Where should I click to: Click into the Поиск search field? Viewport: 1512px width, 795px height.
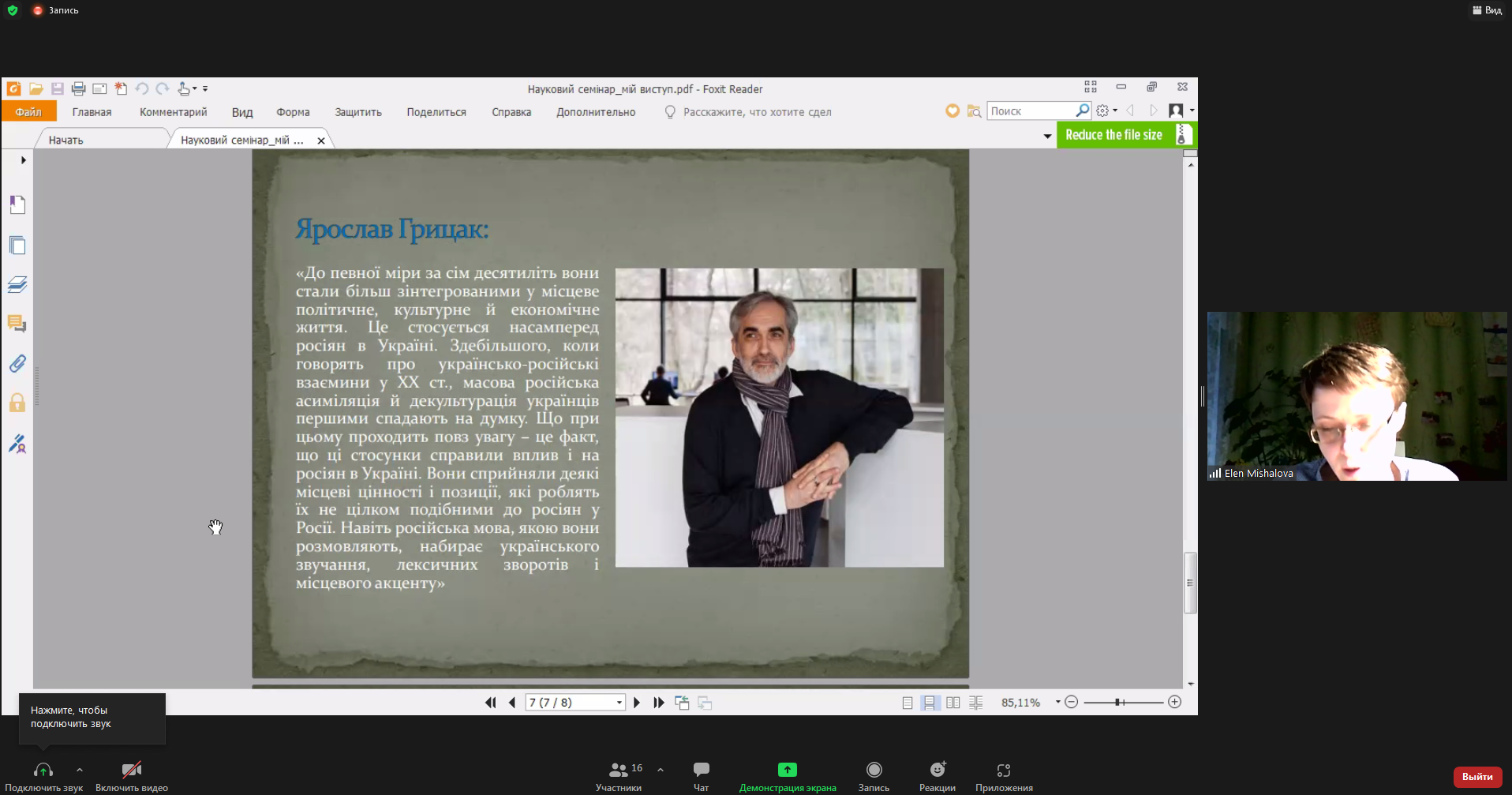pos(1031,111)
